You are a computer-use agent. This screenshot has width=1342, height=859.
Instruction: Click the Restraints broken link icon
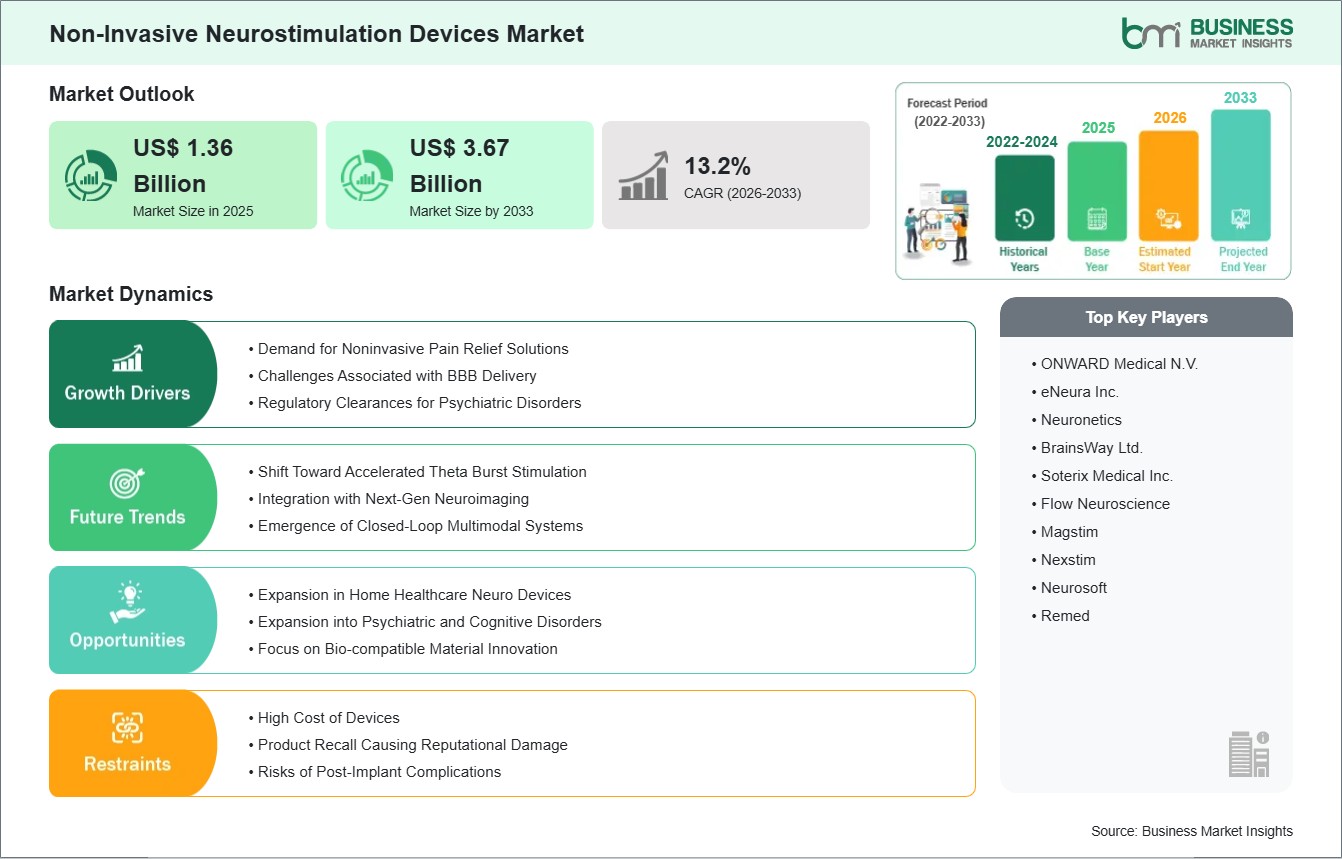tap(127, 728)
